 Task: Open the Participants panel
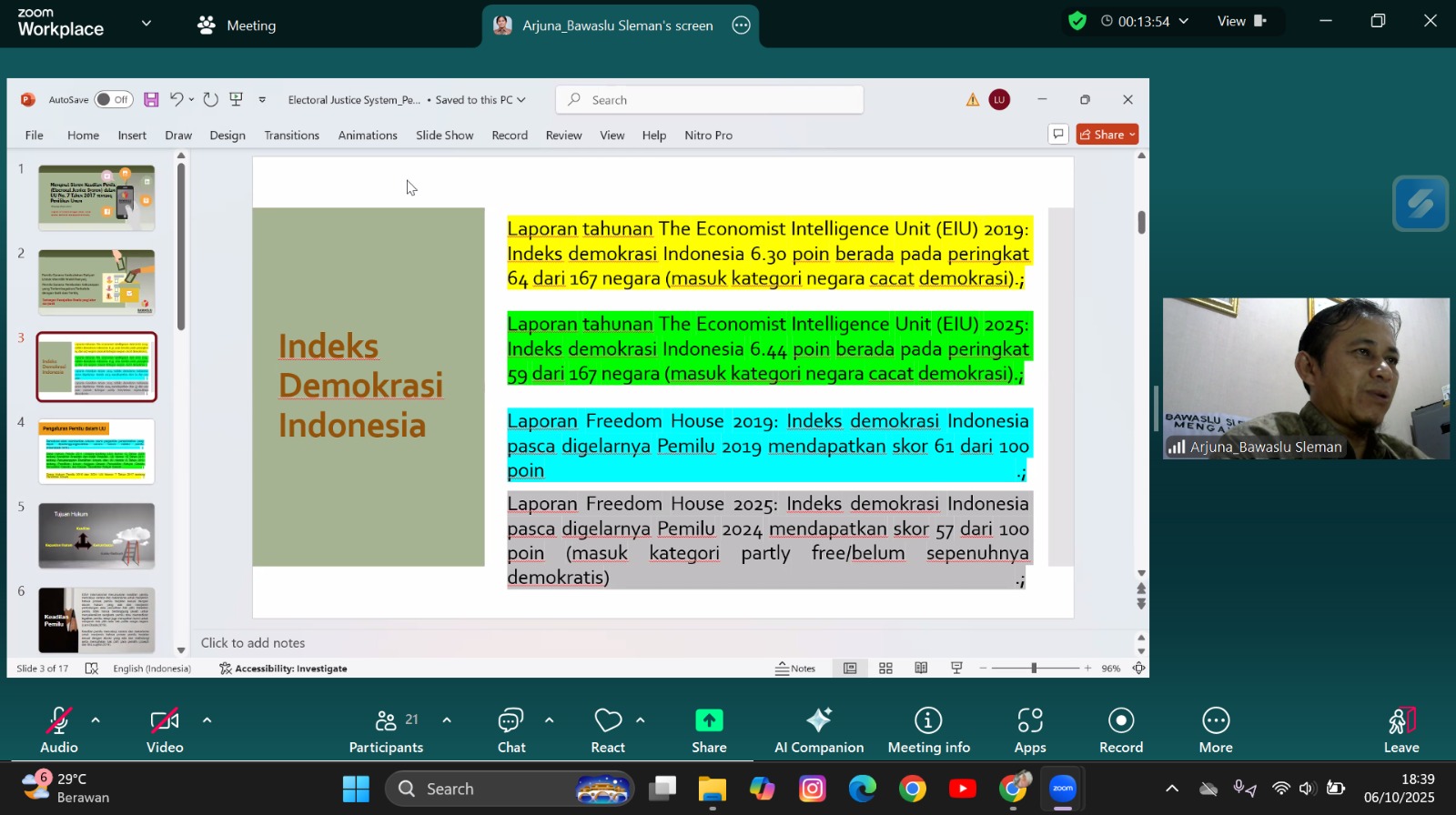(387, 731)
